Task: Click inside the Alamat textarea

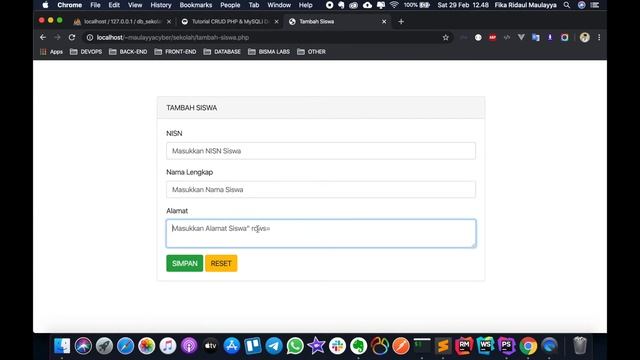Action: (x=321, y=233)
